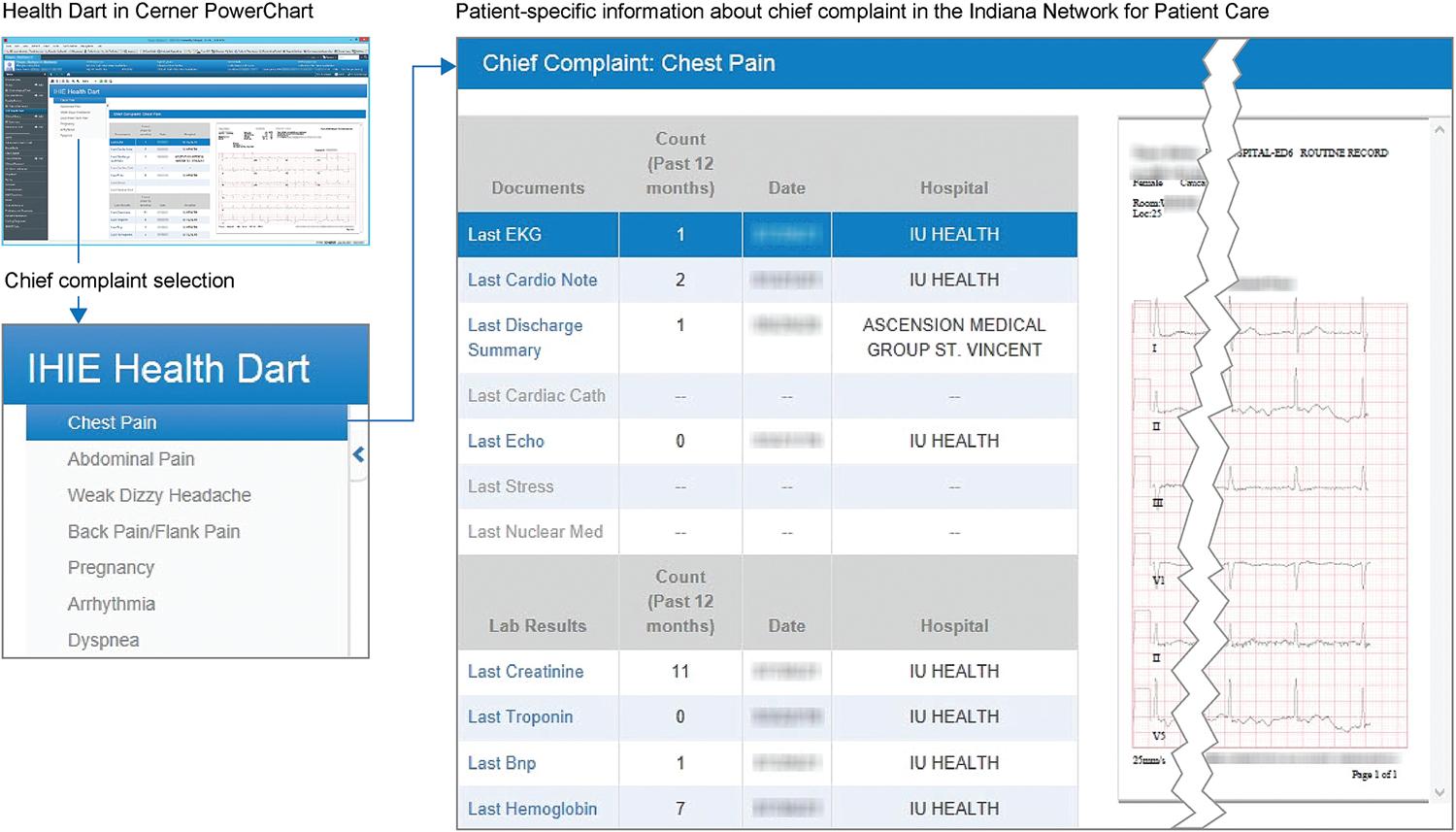Open Last Cardio Note link
The height and width of the screenshot is (832, 1456).
tap(532, 280)
